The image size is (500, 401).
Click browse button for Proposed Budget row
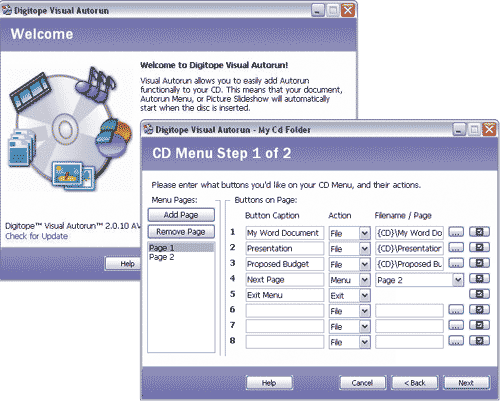pos(456,263)
